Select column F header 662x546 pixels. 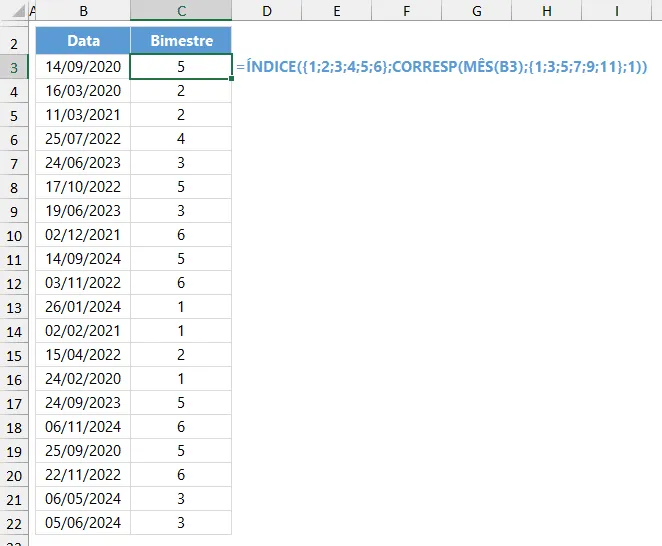point(407,11)
